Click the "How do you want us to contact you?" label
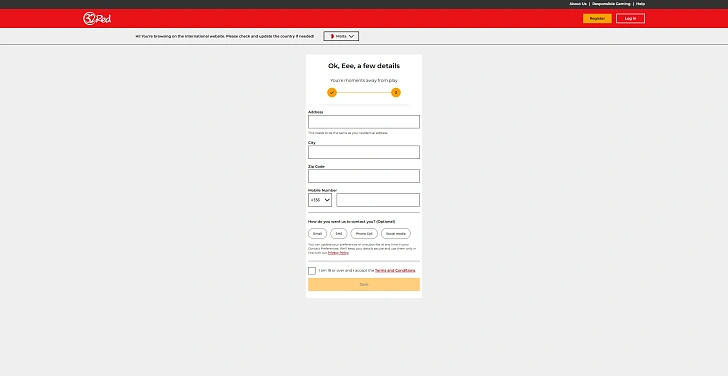This screenshot has width=728, height=376. (x=351, y=222)
